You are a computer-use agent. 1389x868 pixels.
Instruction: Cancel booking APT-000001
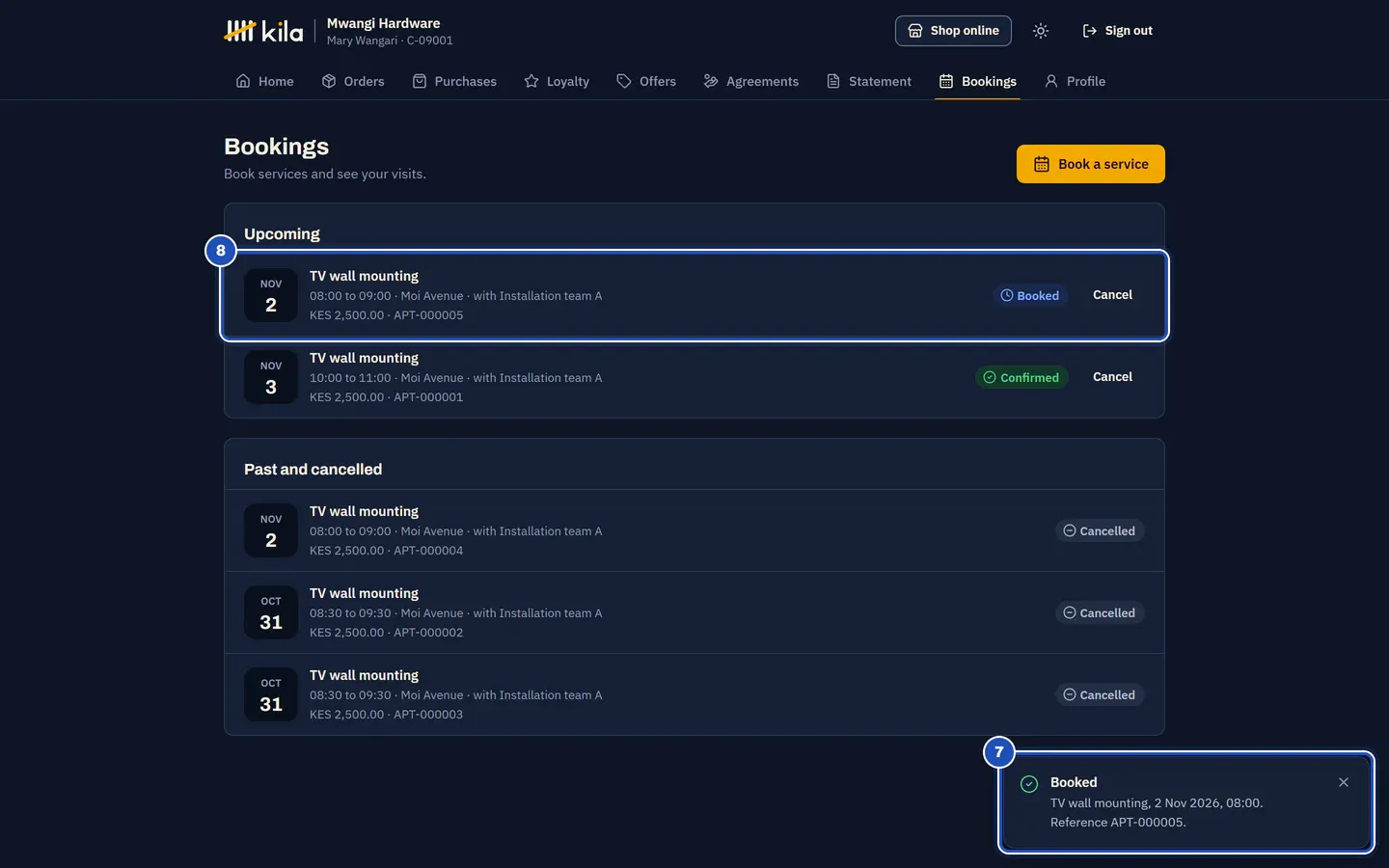point(1112,377)
